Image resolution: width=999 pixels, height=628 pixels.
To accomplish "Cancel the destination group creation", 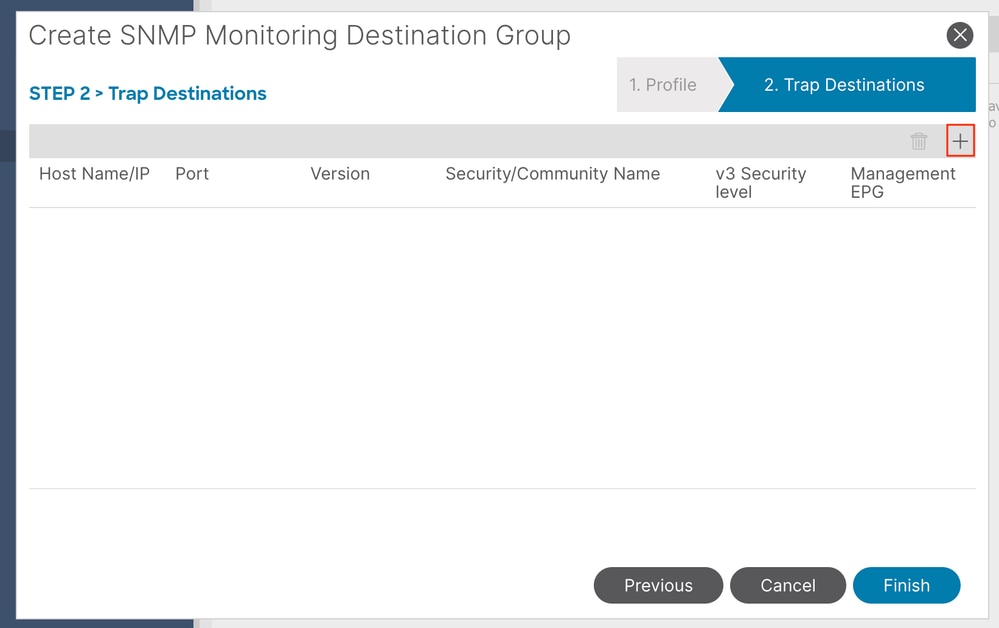I will click(x=787, y=585).
